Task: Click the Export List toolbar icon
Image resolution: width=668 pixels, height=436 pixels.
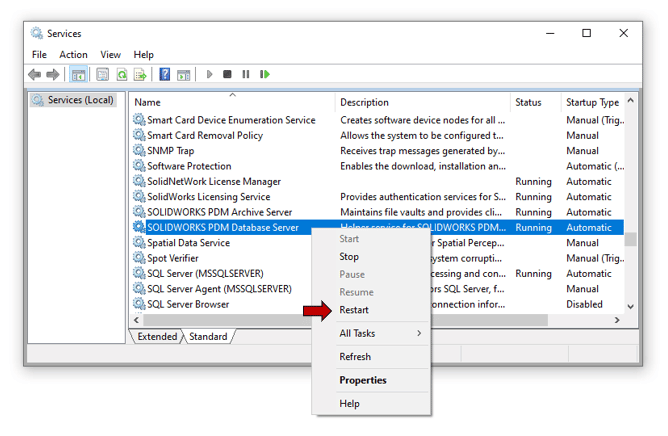Action: (x=141, y=75)
